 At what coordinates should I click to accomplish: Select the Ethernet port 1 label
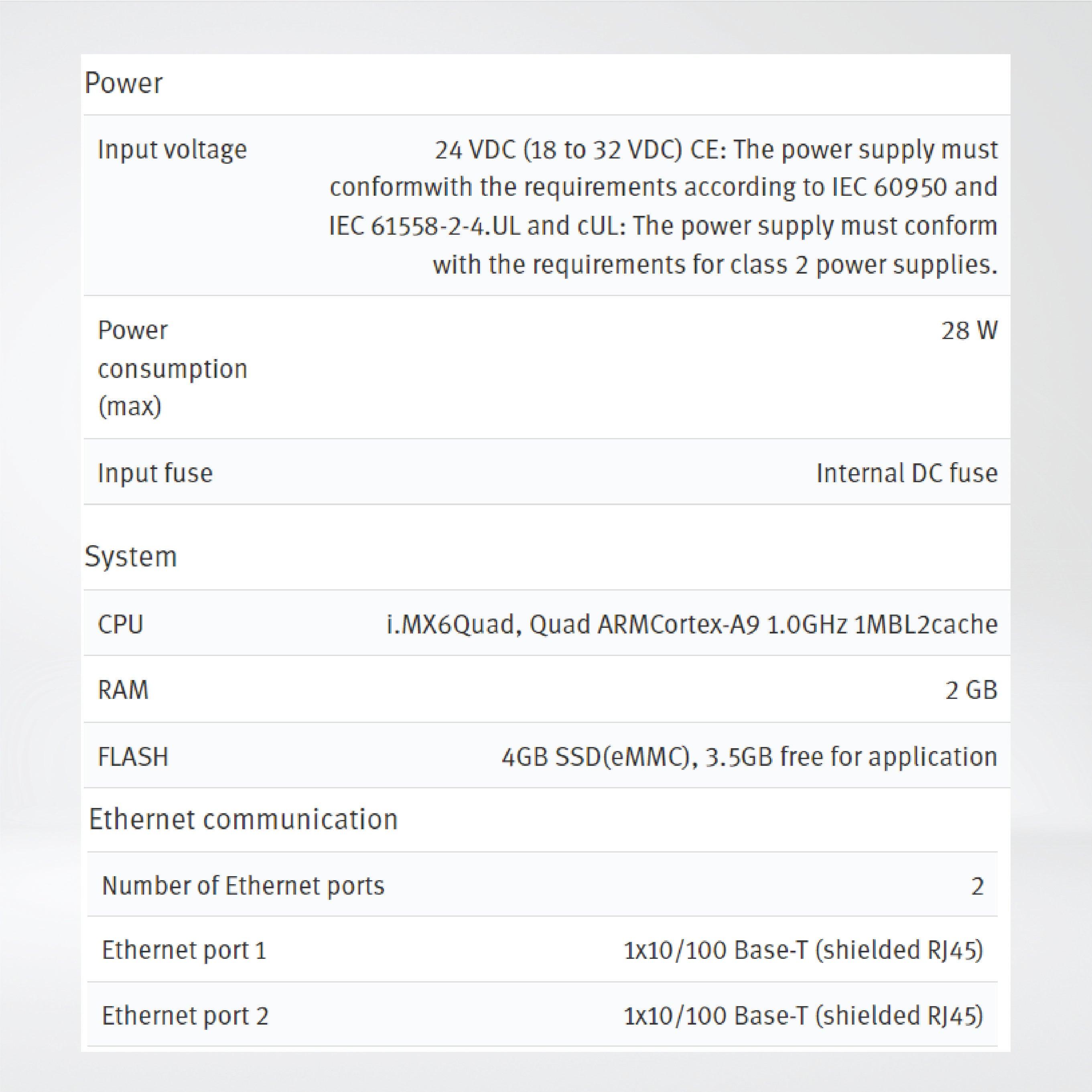[x=184, y=950]
